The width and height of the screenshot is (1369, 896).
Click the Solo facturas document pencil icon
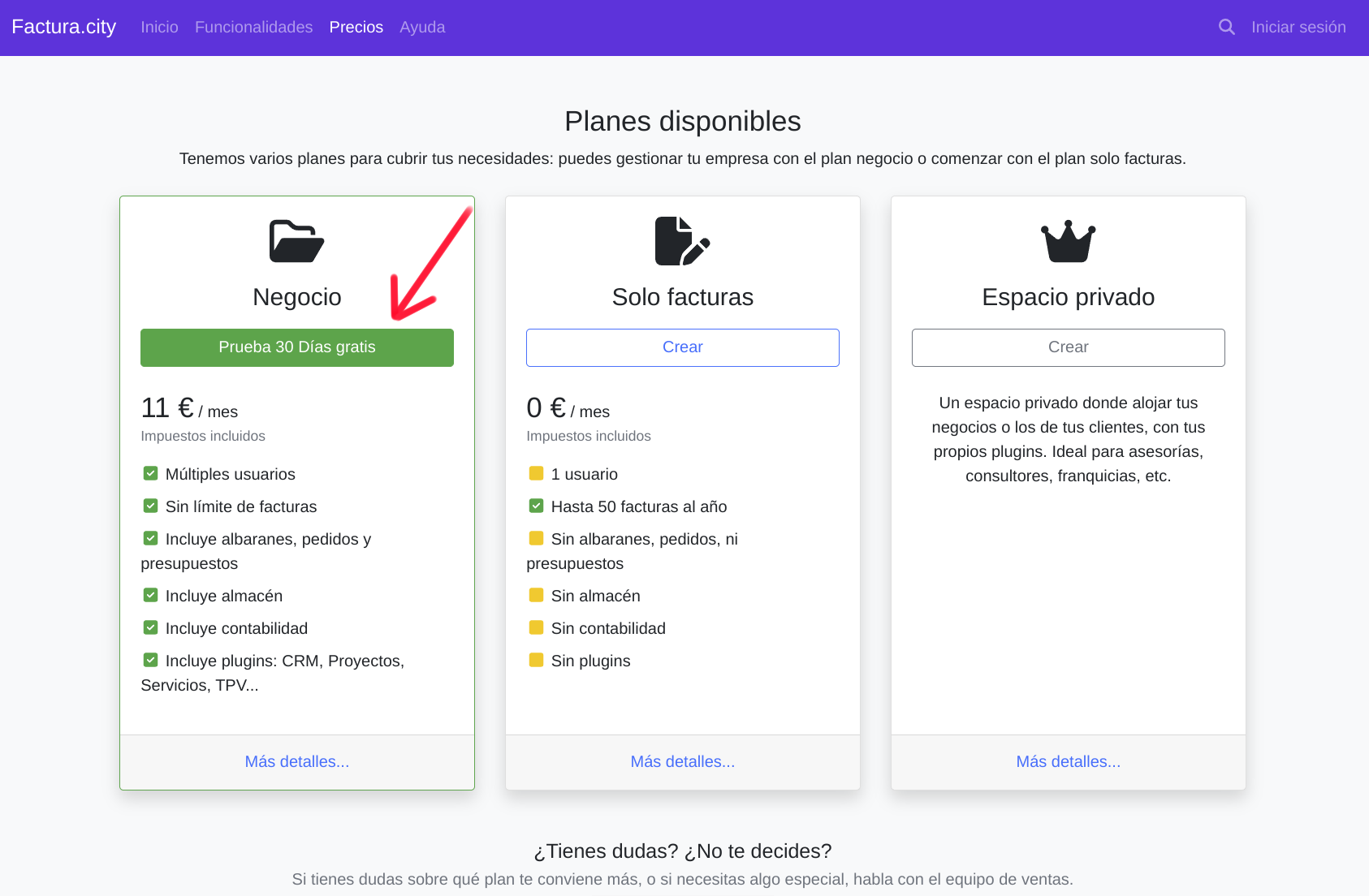pos(683,241)
